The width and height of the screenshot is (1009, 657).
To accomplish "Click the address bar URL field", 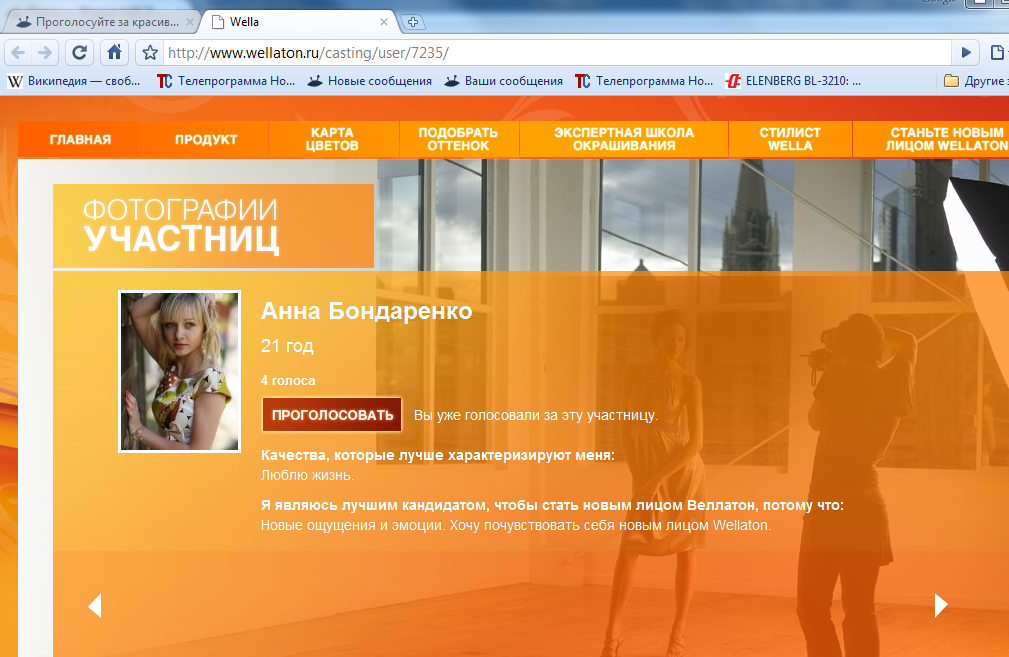I will [x=557, y=53].
